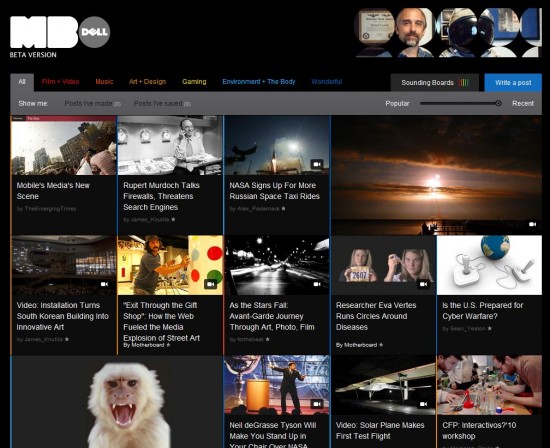The image size is (550, 448).
Task: Click the video icon on the Eva Vertes thumbnail
Action: pyautogui.click(x=423, y=284)
